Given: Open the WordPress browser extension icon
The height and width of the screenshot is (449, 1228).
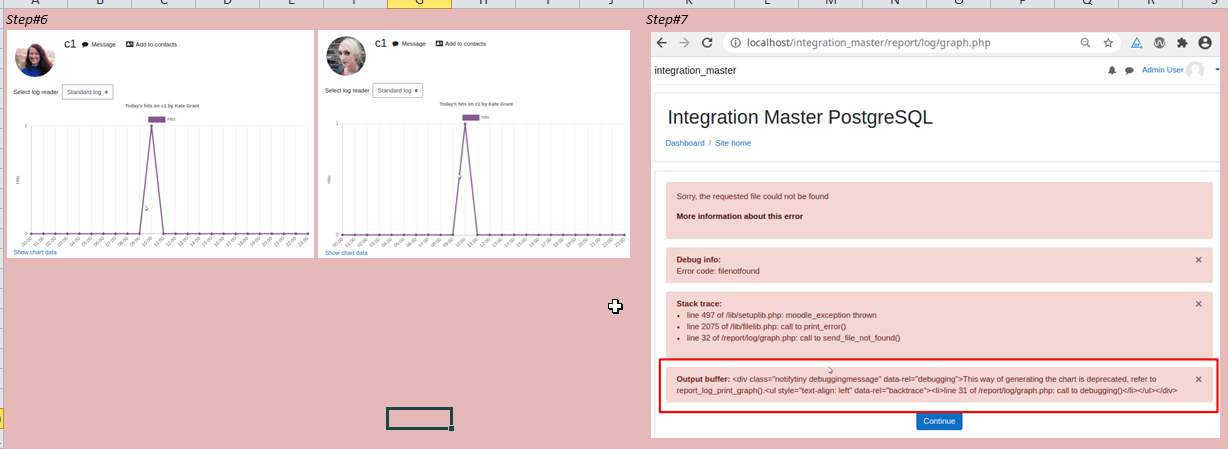Looking at the screenshot, I should [x=1159, y=43].
